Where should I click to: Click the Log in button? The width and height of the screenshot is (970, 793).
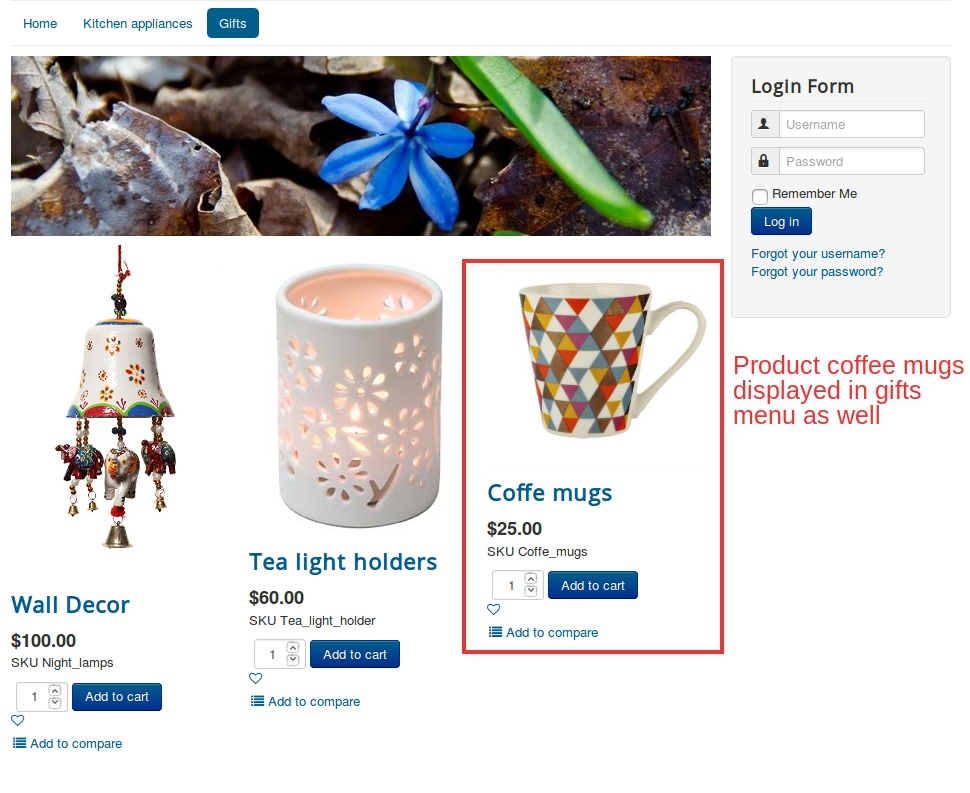point(781,221)
